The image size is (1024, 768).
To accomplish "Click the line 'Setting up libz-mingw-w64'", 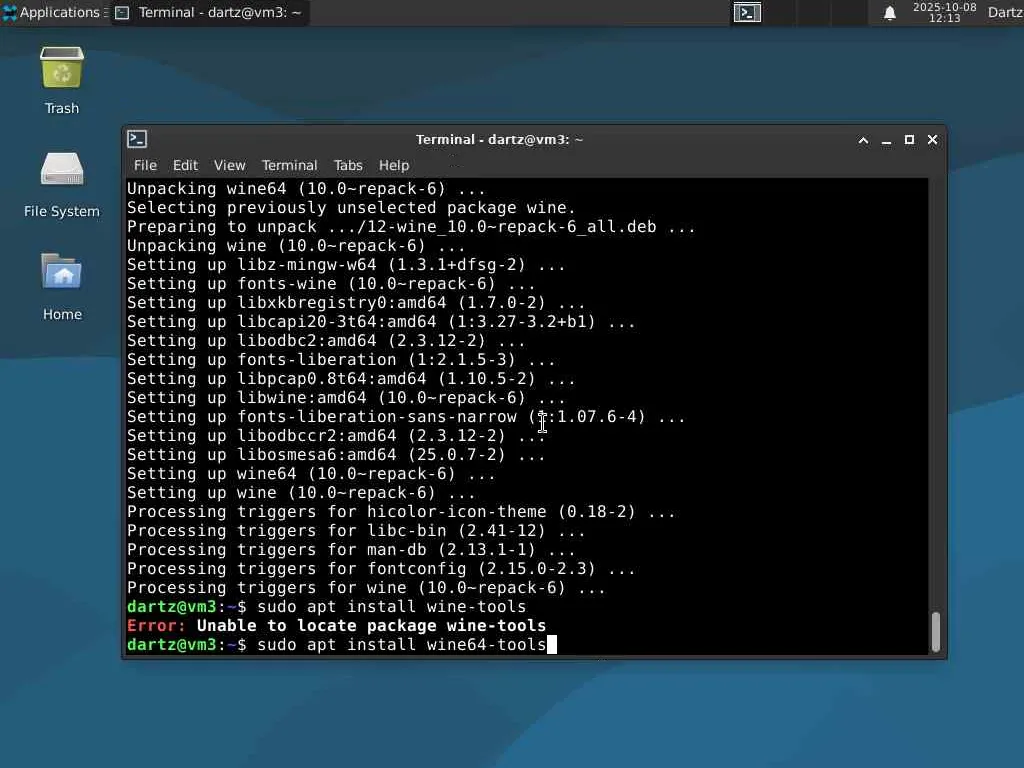I will coord(346,264).
